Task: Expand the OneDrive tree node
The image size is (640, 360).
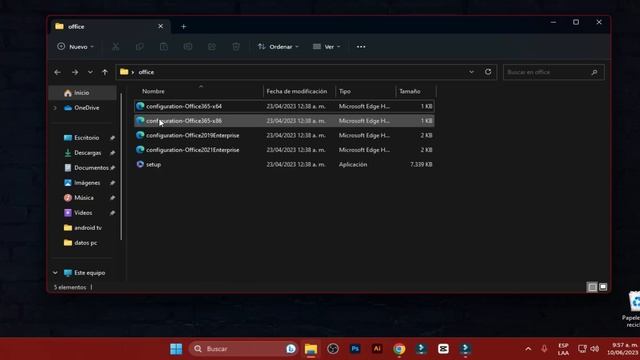Action: 55,108
